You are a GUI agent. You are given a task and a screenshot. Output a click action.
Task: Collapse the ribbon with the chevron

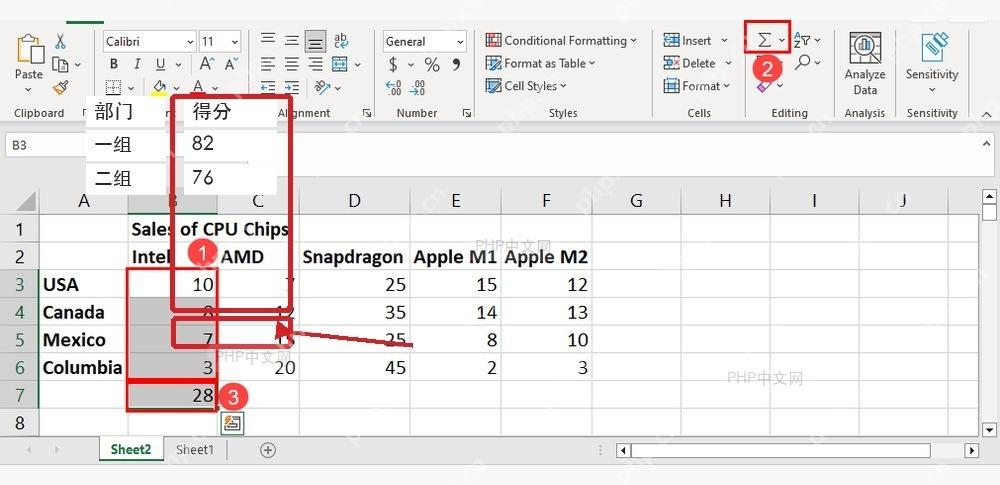point(987,114)
